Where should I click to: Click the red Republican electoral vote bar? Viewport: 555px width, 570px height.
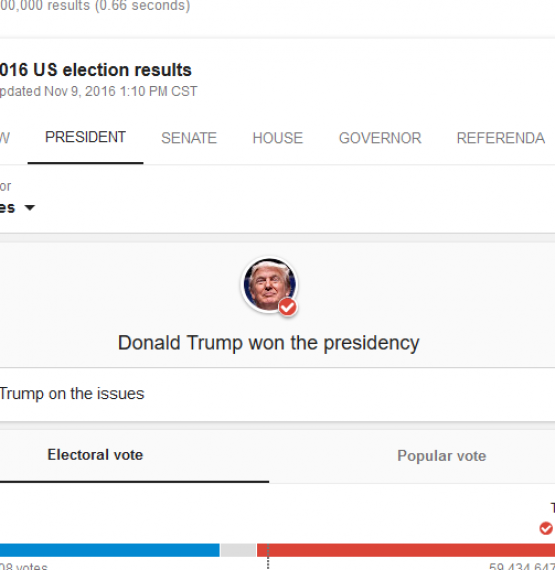coord(406,550)
